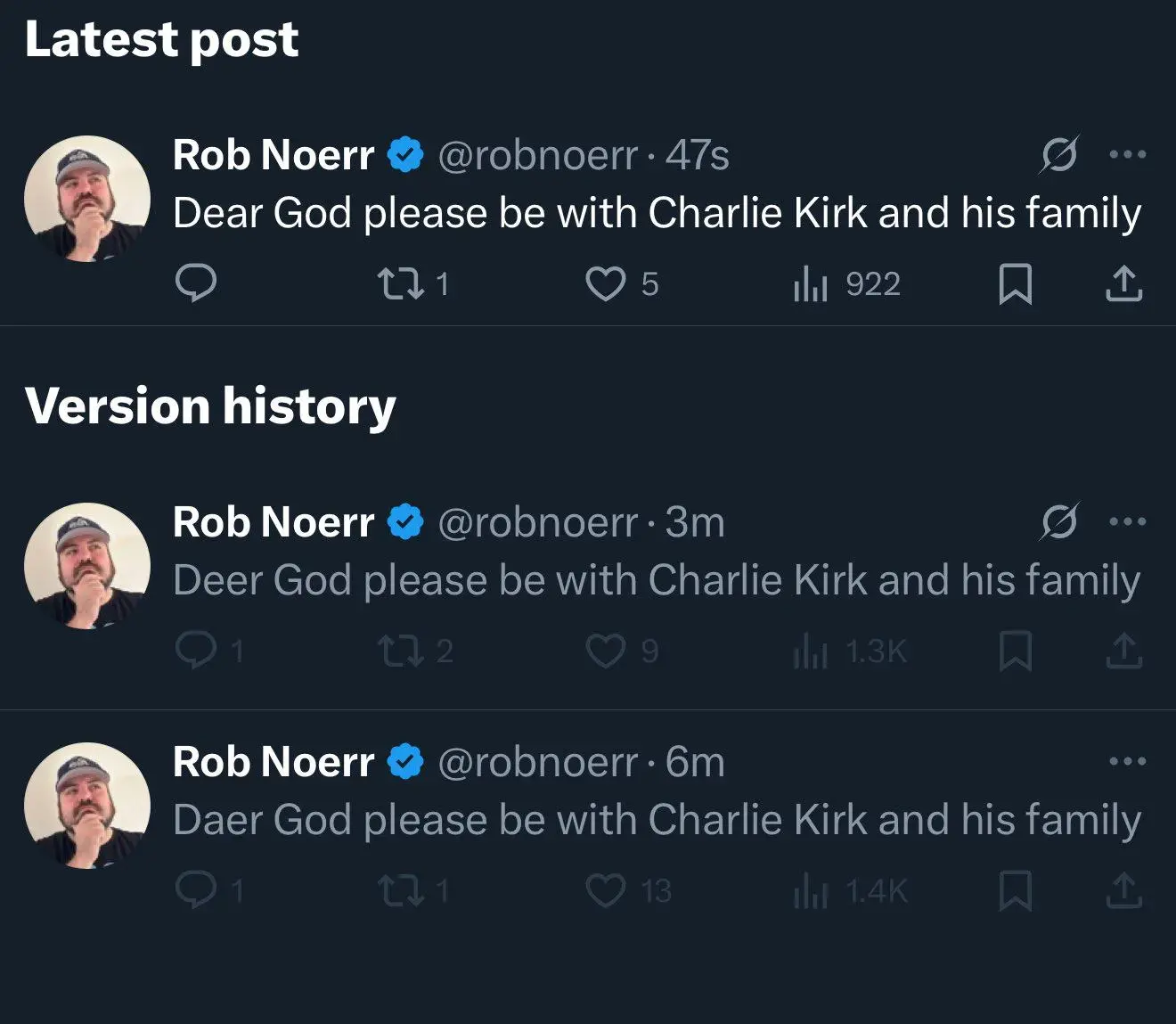Share the "Daer God" 6m version
This screenshot has width=1176, height=1024.
tap(1123, 890)
